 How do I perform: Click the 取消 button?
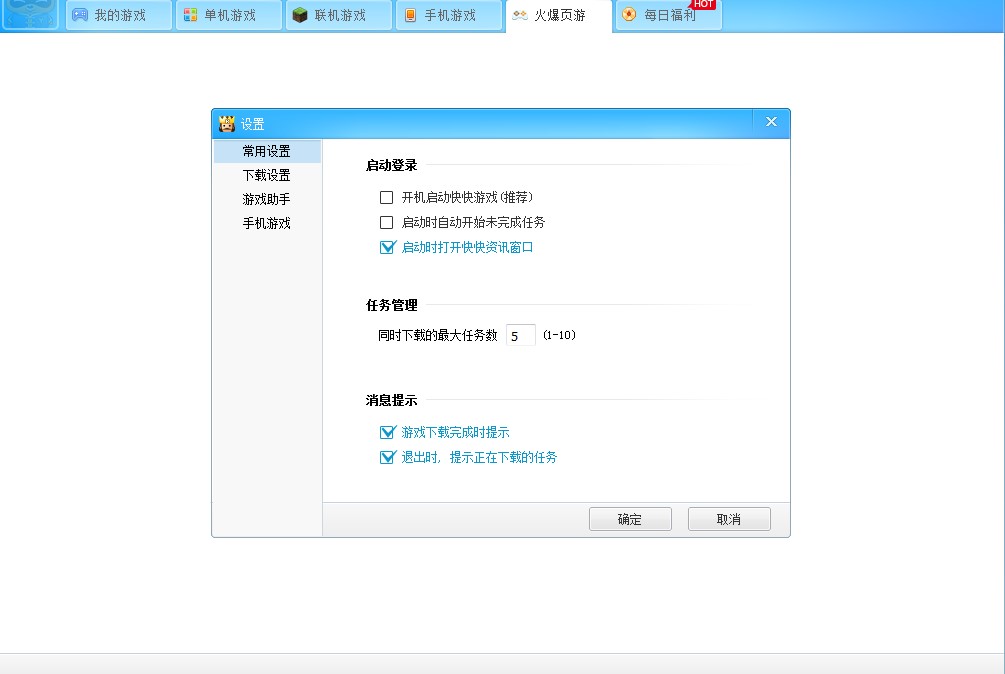[x=729, y=519]
